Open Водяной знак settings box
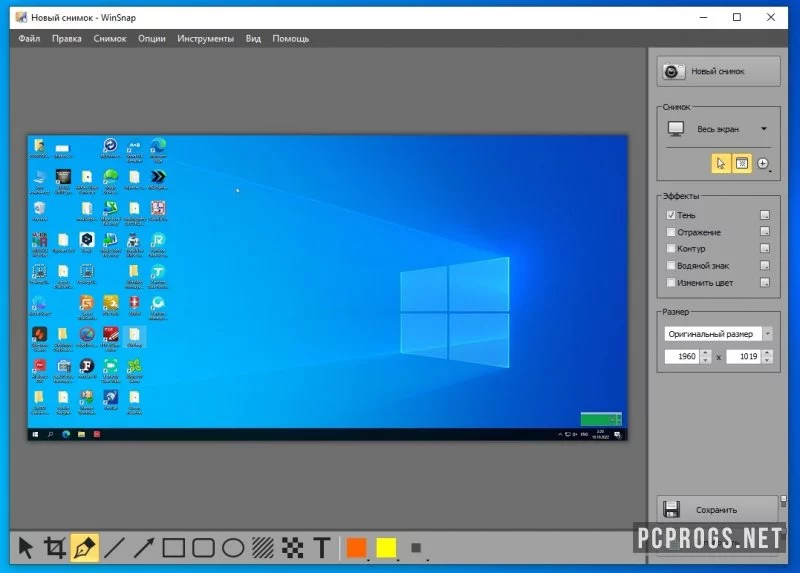This screenshot has width=800, height=573. 765,265
